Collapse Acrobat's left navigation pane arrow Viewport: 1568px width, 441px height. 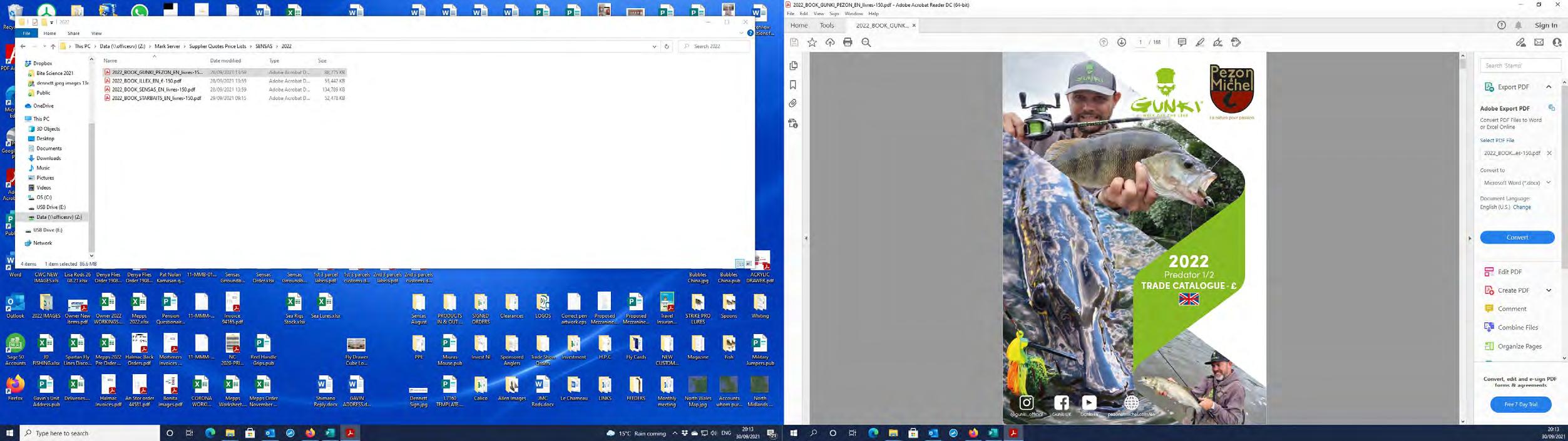[806, 238]
